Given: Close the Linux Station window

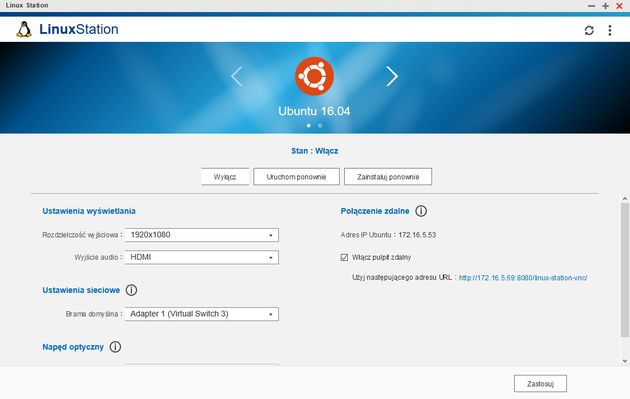Looking at the screenshot, I should click(620, 6).
